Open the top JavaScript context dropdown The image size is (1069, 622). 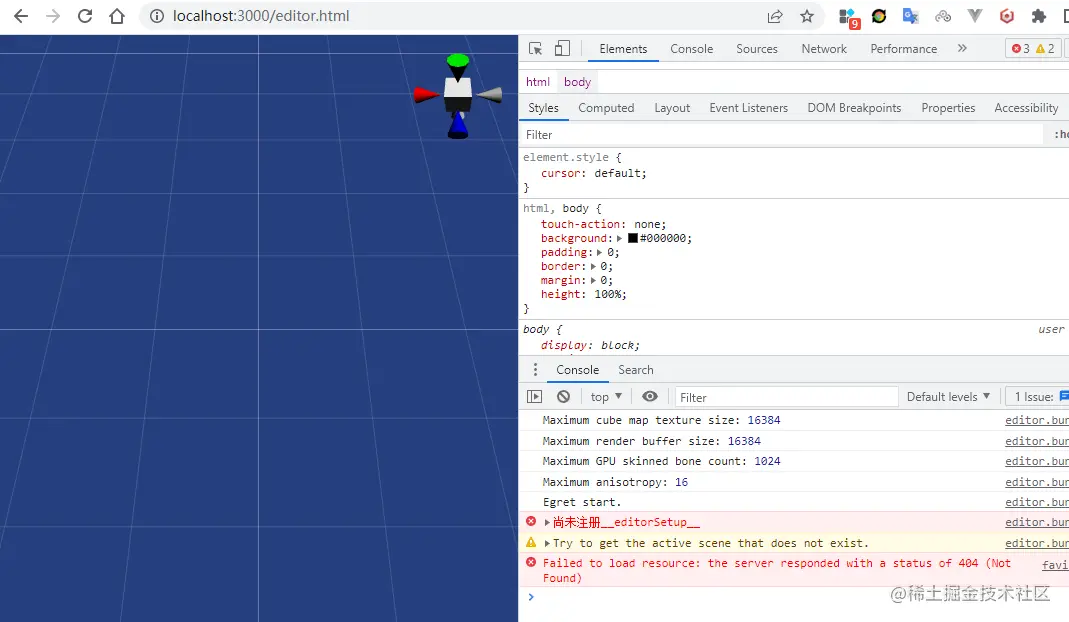pyautogui.click(x=606, y=396)
